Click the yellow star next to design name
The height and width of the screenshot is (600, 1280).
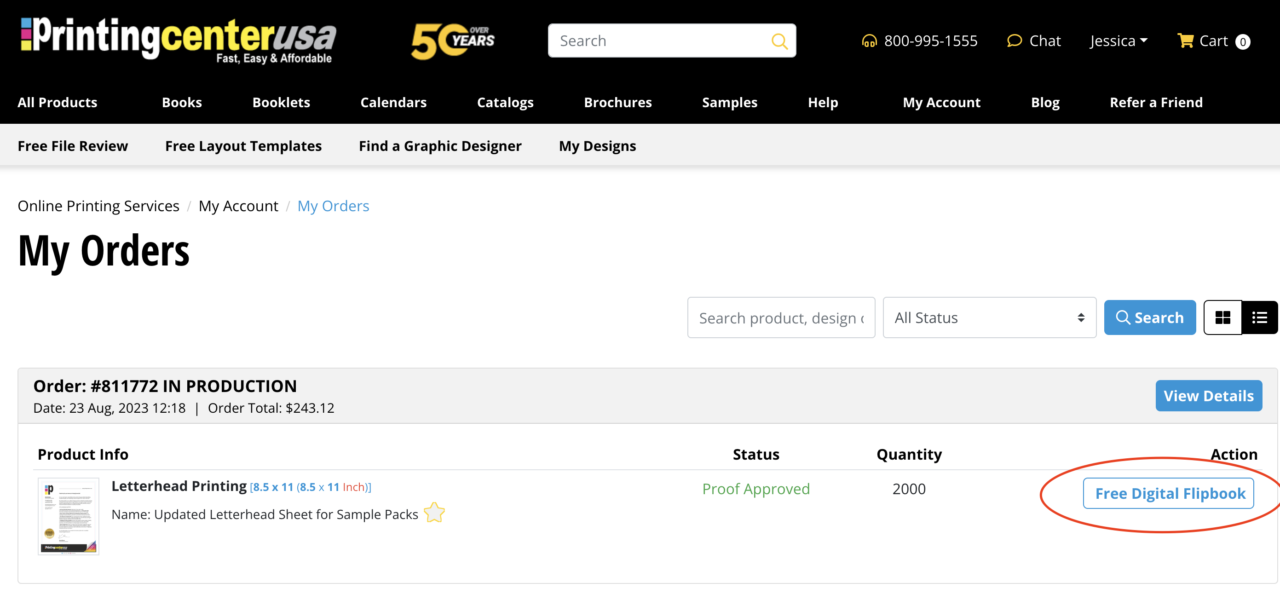click(x=434, y=513)
